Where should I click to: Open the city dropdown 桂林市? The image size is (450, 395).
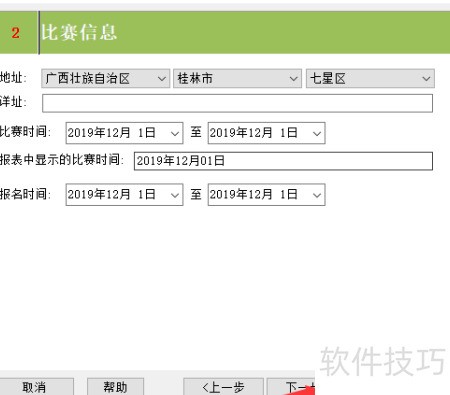[237, 79]
